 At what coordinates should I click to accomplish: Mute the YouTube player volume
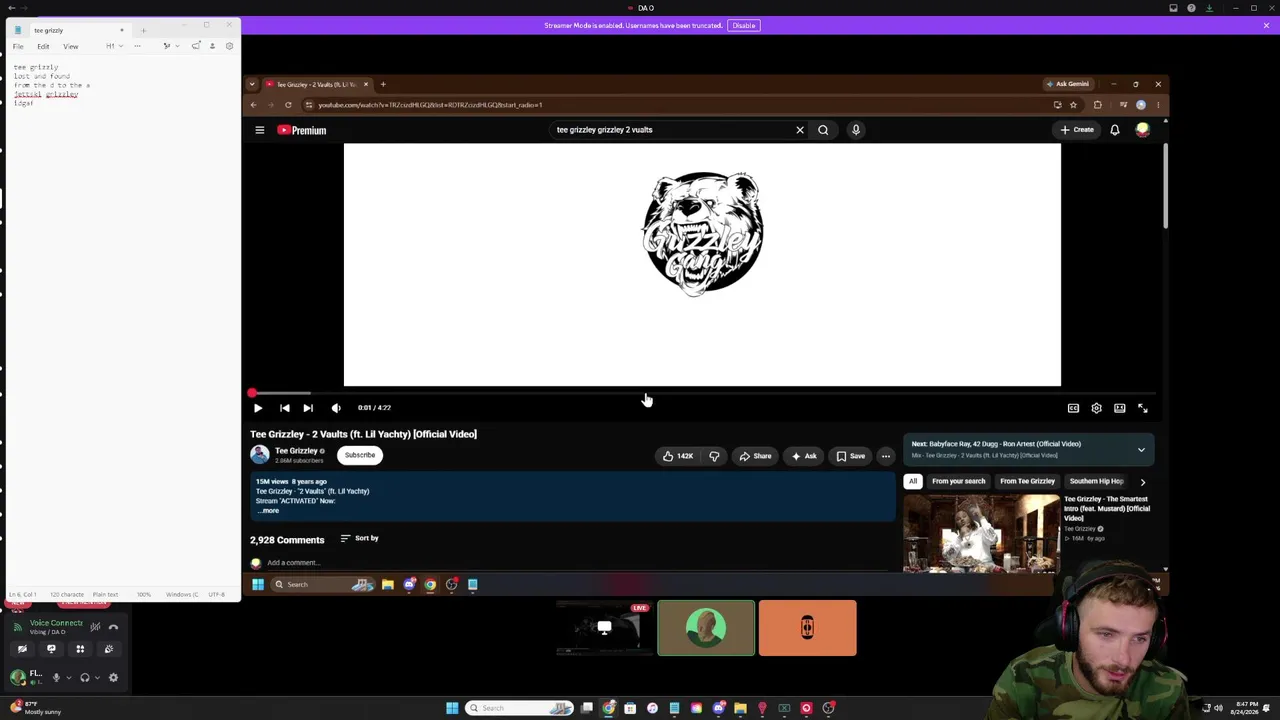tap(336, 408)
